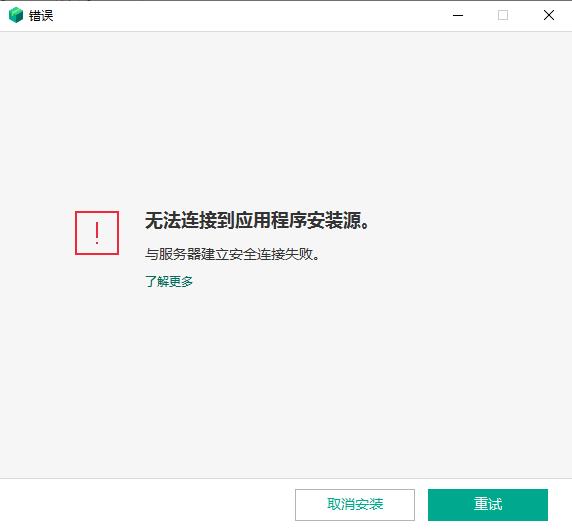Click the red exclamation error icon
This screenshot has width=572, height=531.
[x=97, y=233]
